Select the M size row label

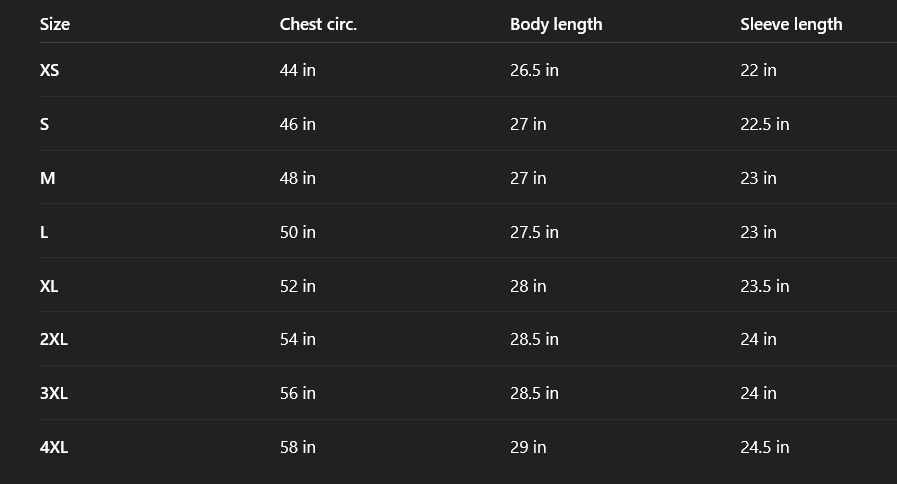point(48,178)
